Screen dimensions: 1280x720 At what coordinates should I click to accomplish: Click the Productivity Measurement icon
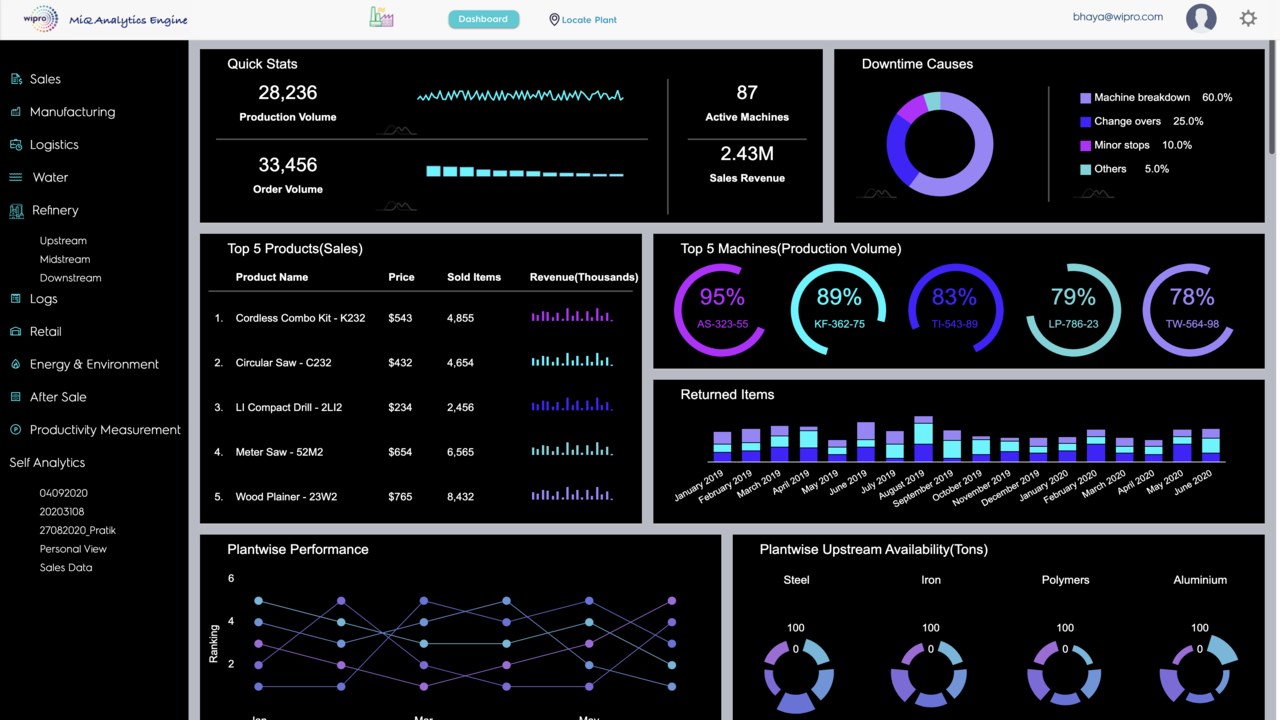click(x=16, y=430)
